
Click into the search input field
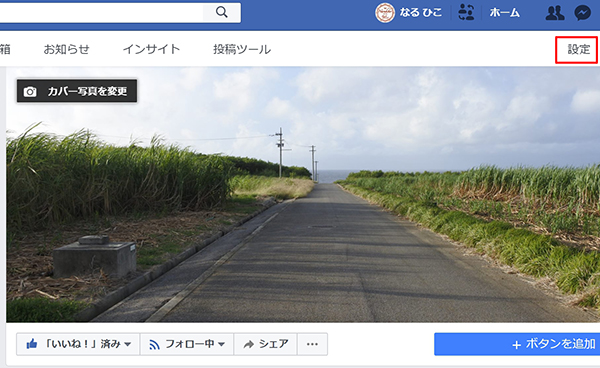(101, 13)
